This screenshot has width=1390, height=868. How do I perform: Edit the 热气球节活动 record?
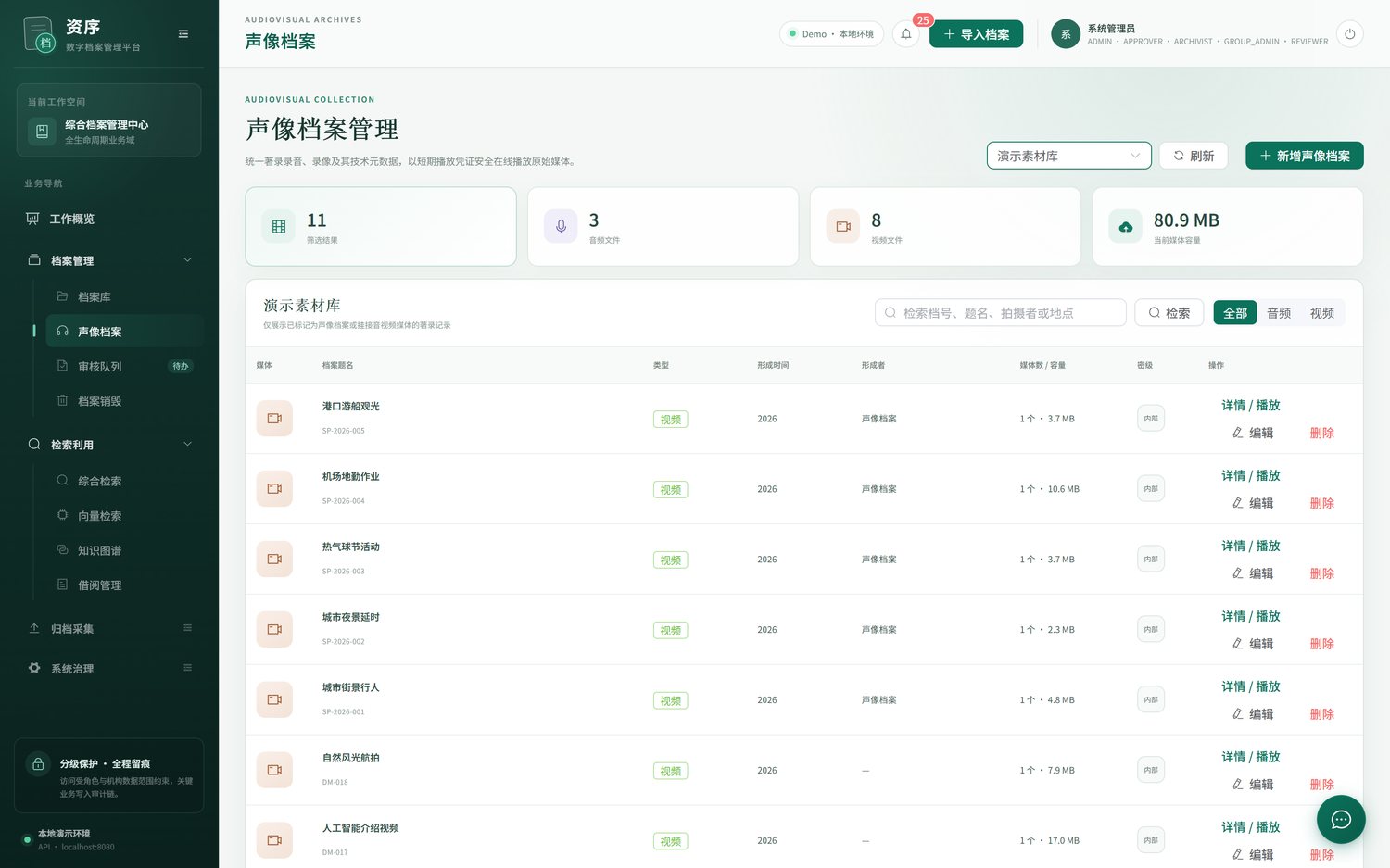(x=1253, y=573)
